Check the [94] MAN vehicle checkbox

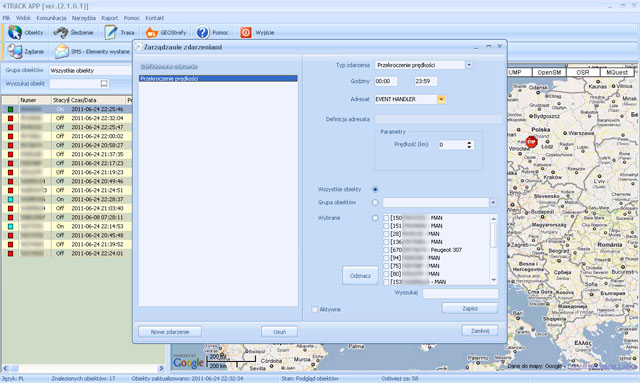[x=386, y=258]
